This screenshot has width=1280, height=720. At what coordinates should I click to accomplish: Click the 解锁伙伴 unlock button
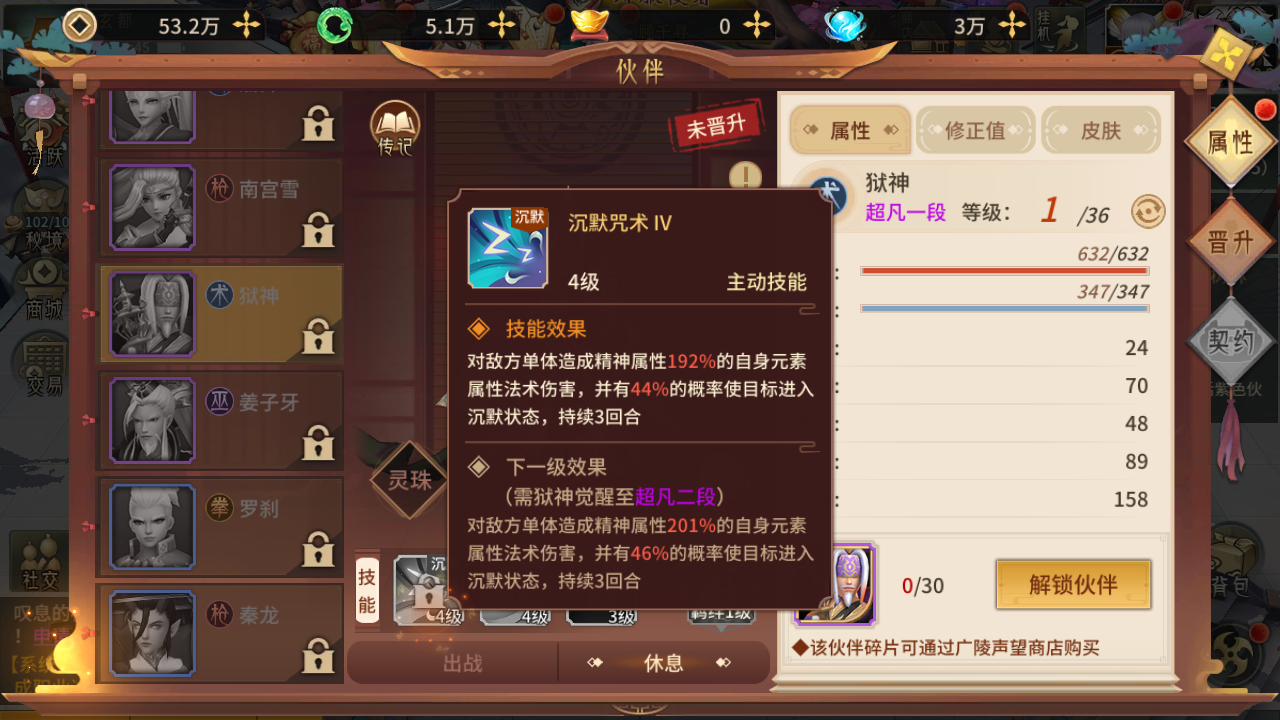click(1073, 584)
